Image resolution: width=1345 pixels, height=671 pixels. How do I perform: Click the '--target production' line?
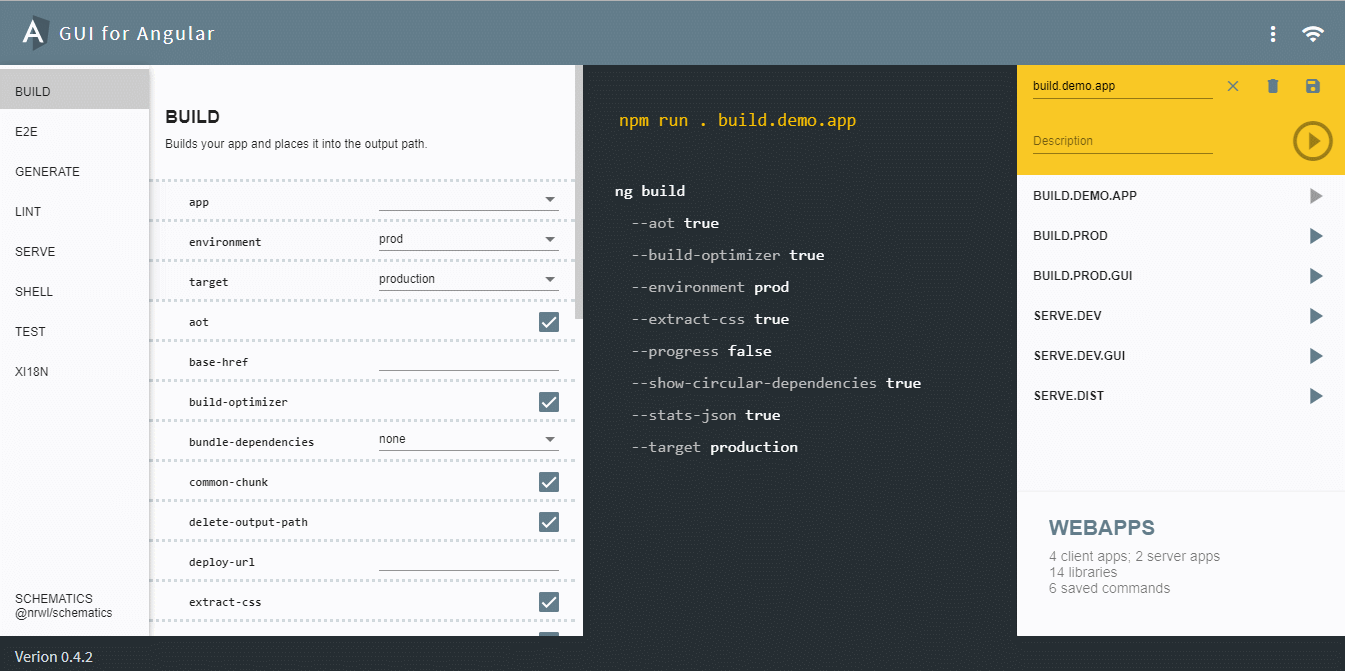pyautogui.click(x=715, y=447)
